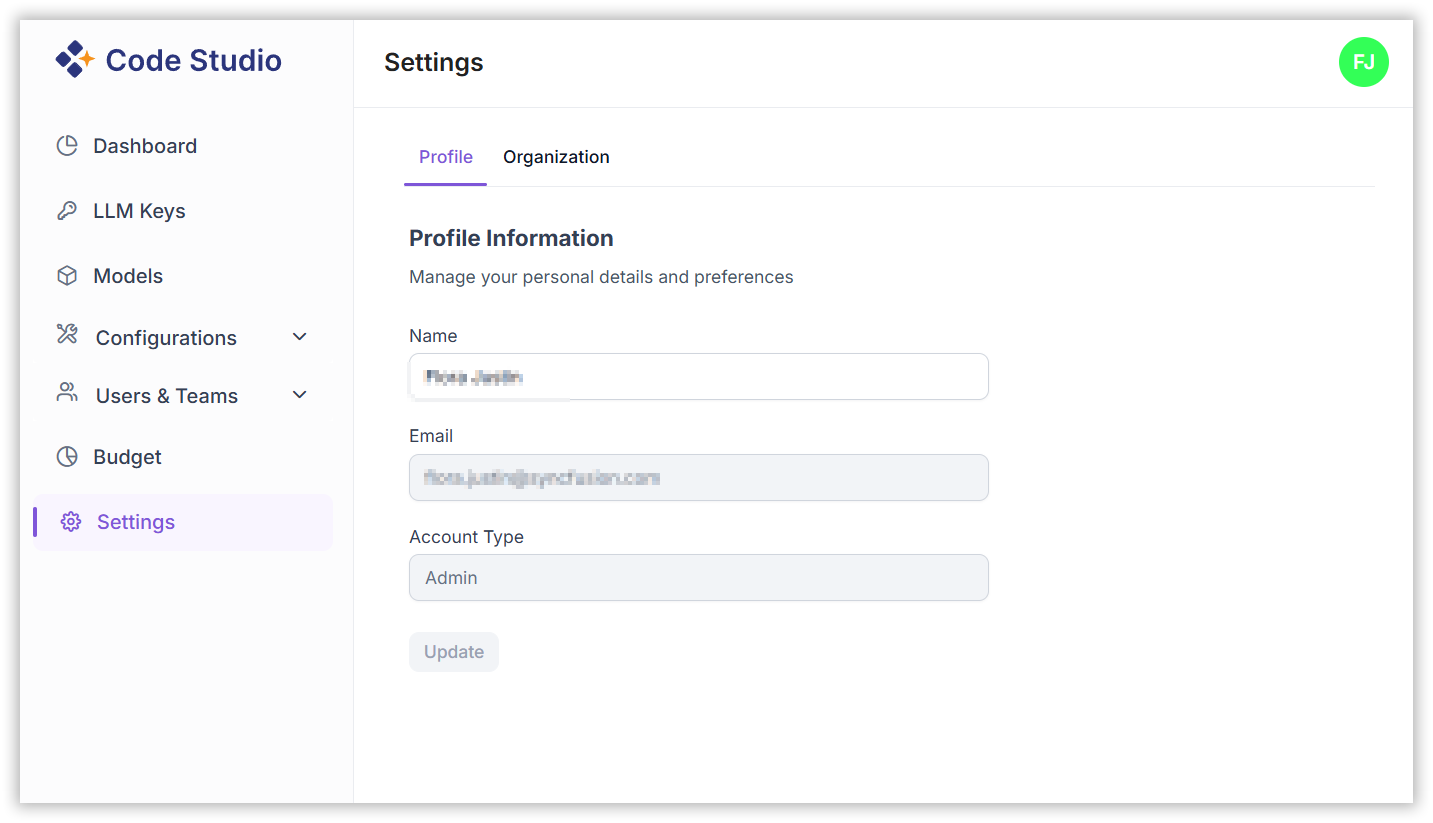Click inside the Name input field

point(698,376)
